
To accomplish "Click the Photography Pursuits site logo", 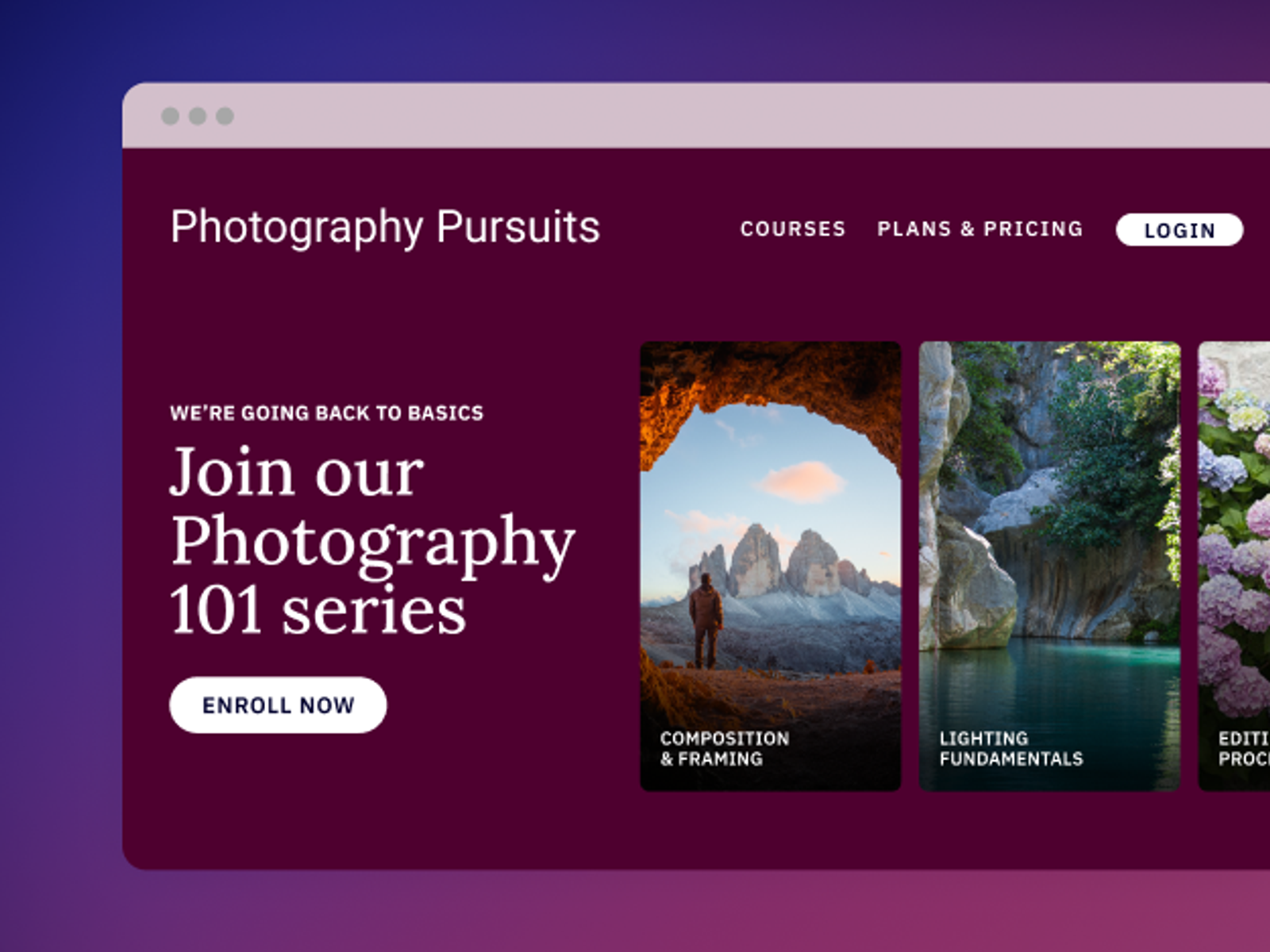I will coord(385,227).
